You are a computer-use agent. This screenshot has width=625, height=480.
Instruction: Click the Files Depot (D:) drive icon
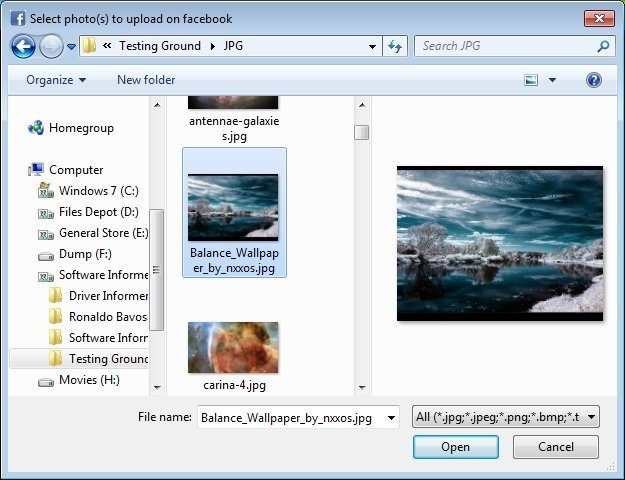click(x=45, y=214)
